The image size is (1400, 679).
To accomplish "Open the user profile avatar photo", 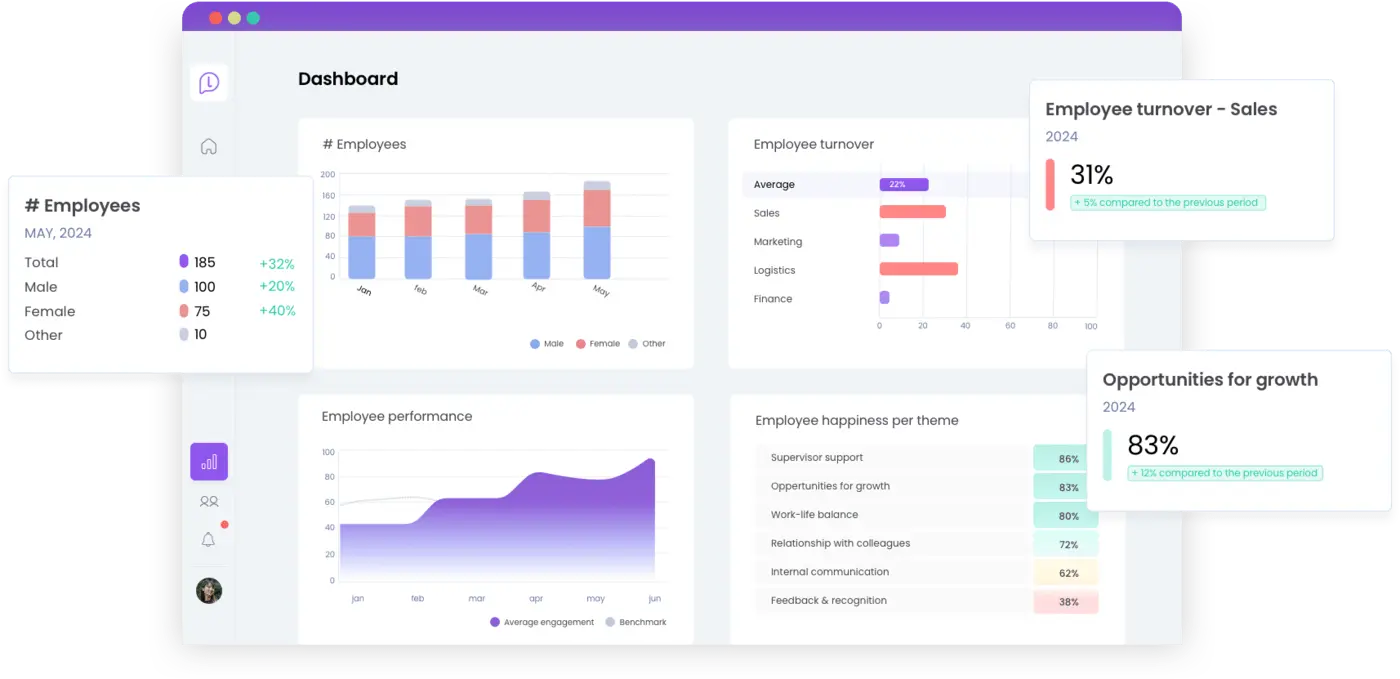I will (208, 591).
